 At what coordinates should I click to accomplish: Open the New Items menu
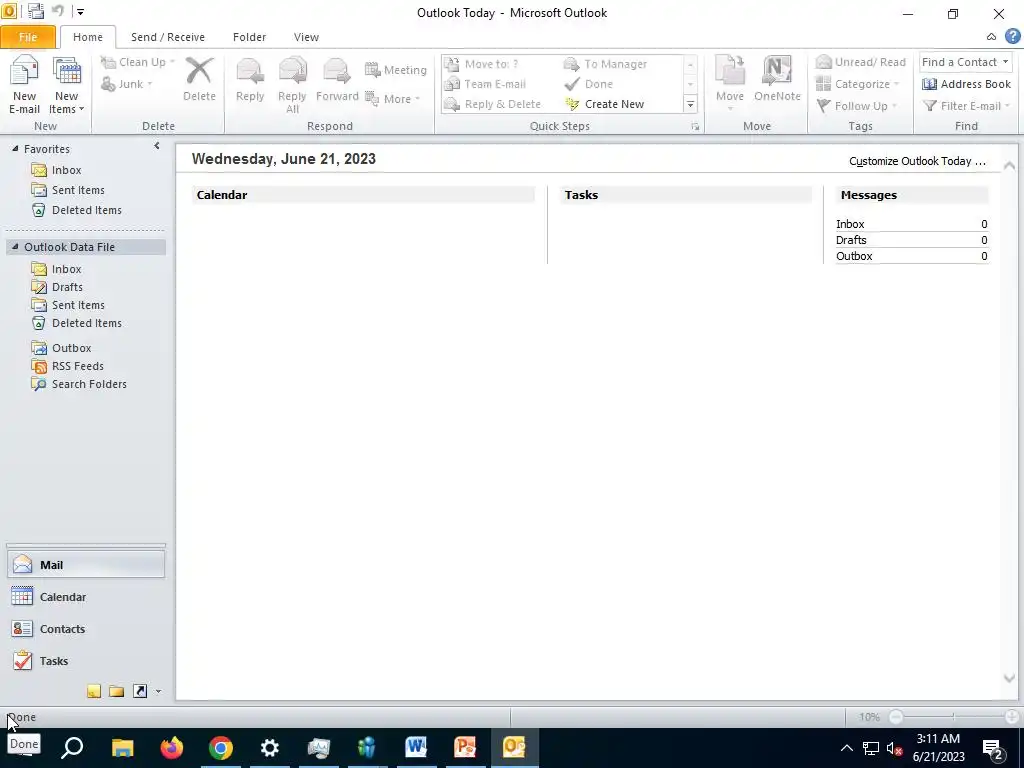click(x=66, y=85)
